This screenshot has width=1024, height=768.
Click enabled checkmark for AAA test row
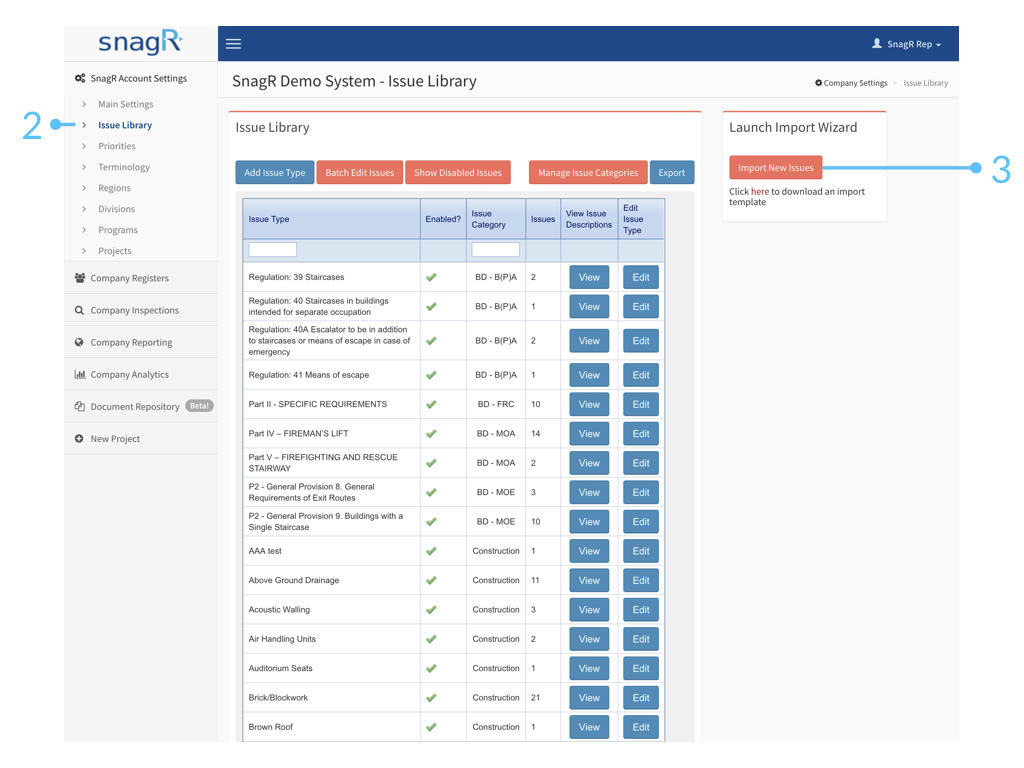click(x=431, y=551)
